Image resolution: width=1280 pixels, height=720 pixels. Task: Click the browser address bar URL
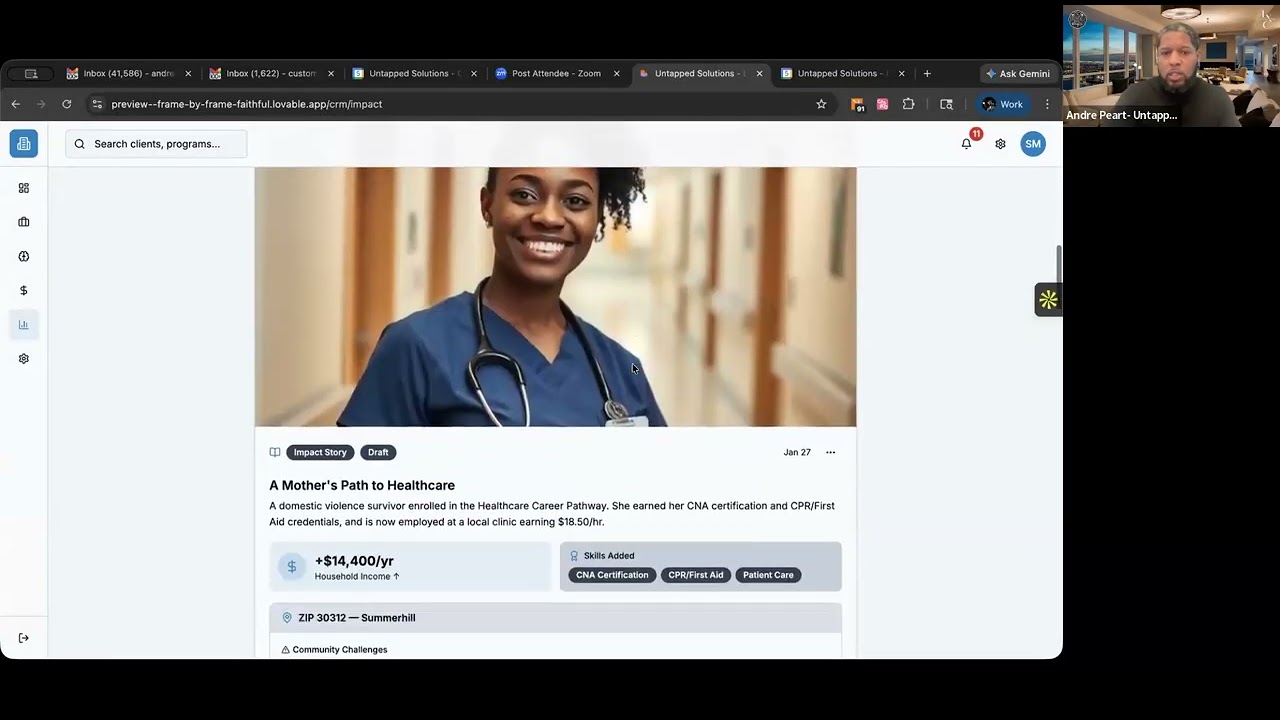pos(247,104)
